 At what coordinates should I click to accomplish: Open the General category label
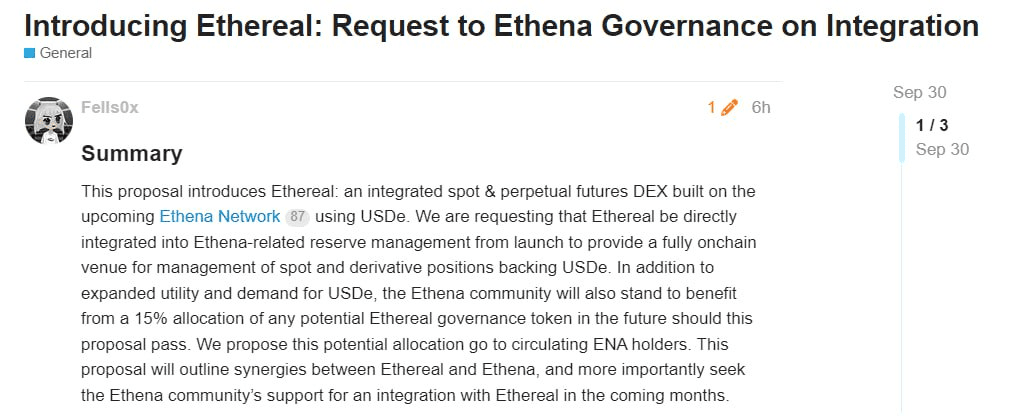tap(65, 53)
